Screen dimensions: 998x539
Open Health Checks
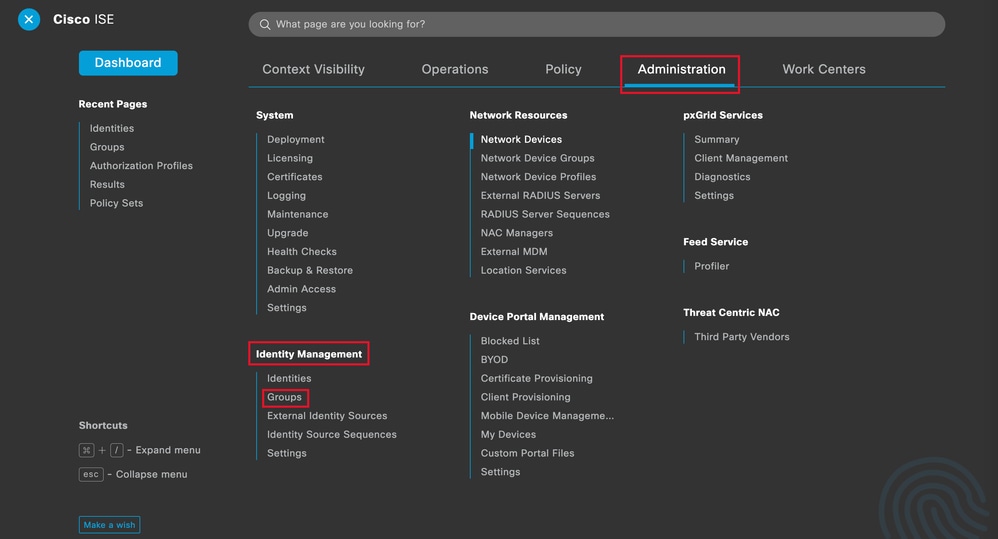302,251
